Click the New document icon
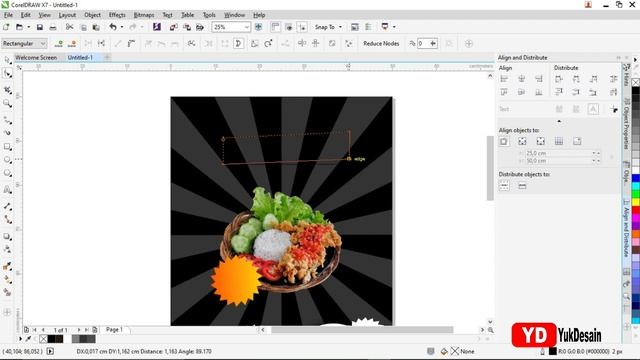This screenshot has height=360, width=640. pos(6,27)
